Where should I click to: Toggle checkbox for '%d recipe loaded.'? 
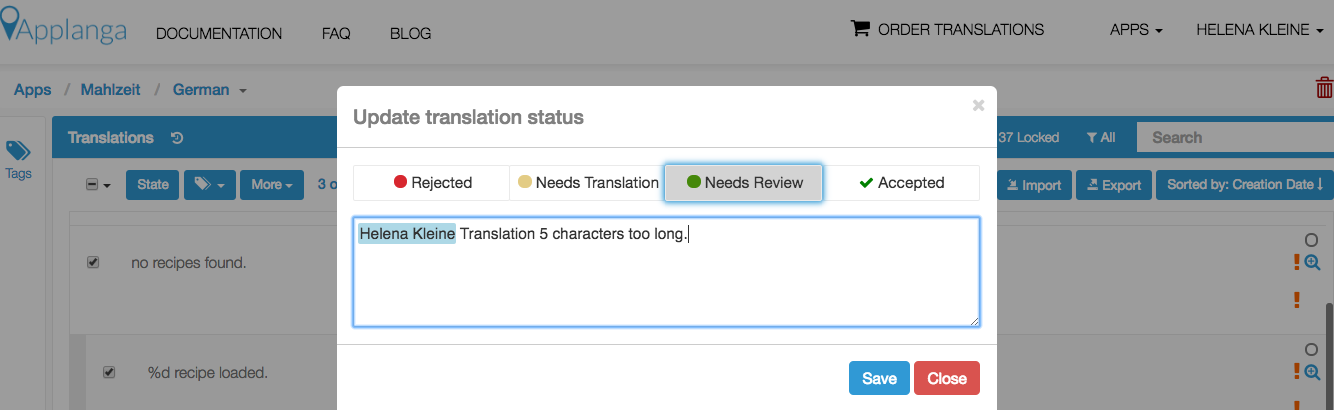point(109,372)
